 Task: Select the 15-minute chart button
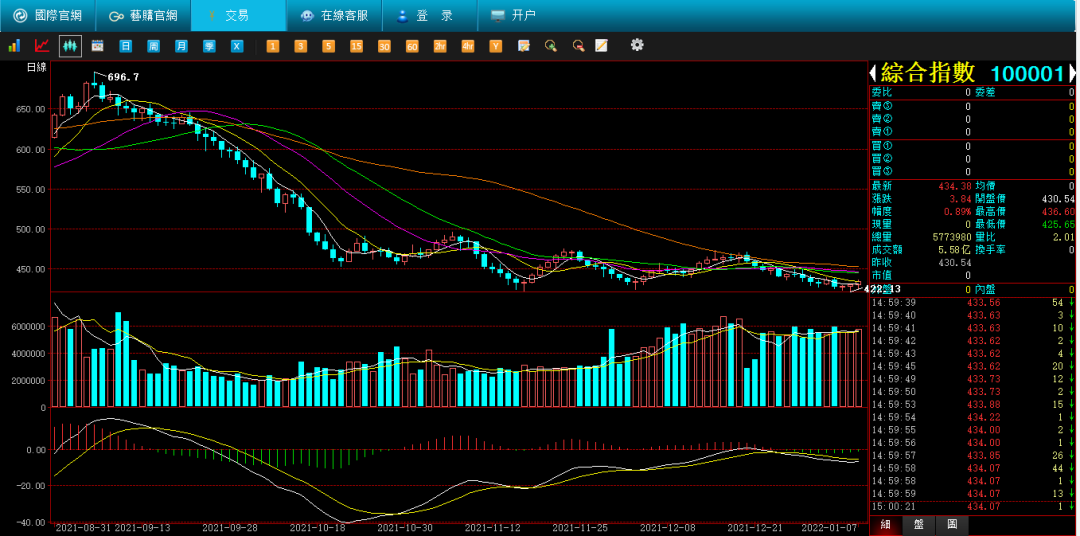(356, 46)
